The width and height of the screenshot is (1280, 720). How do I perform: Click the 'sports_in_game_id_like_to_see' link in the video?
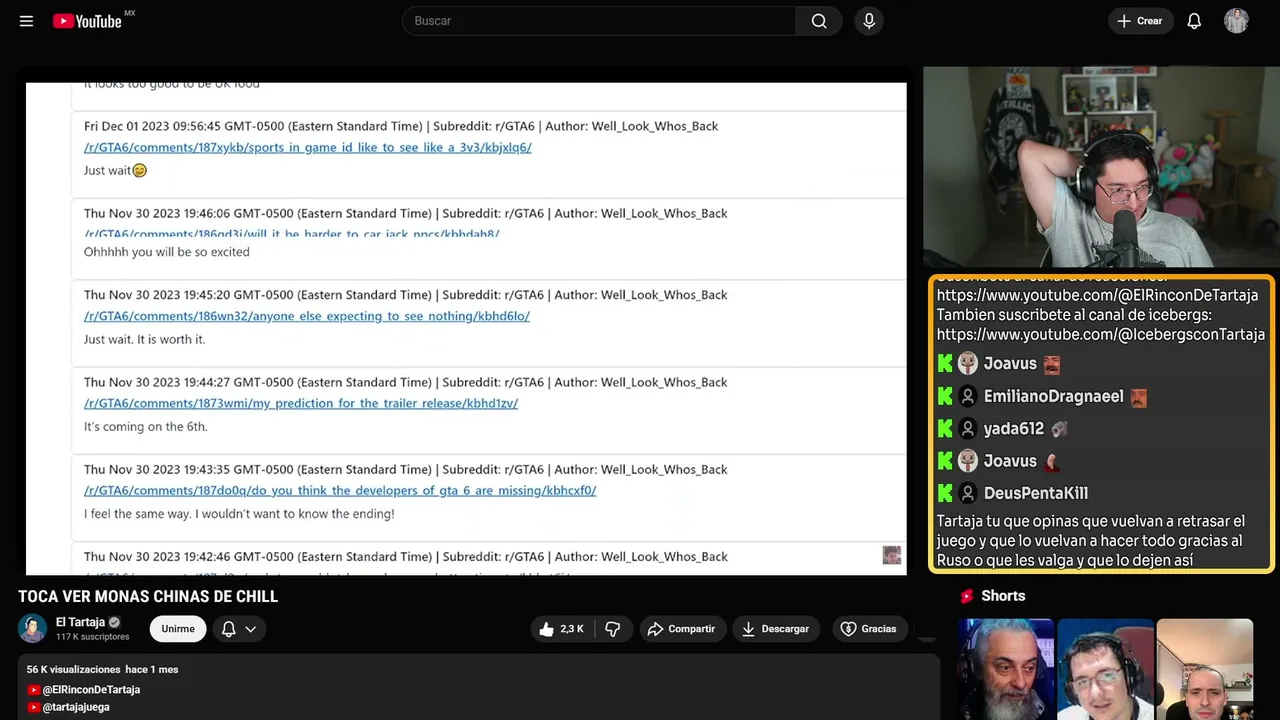(308, 147)
